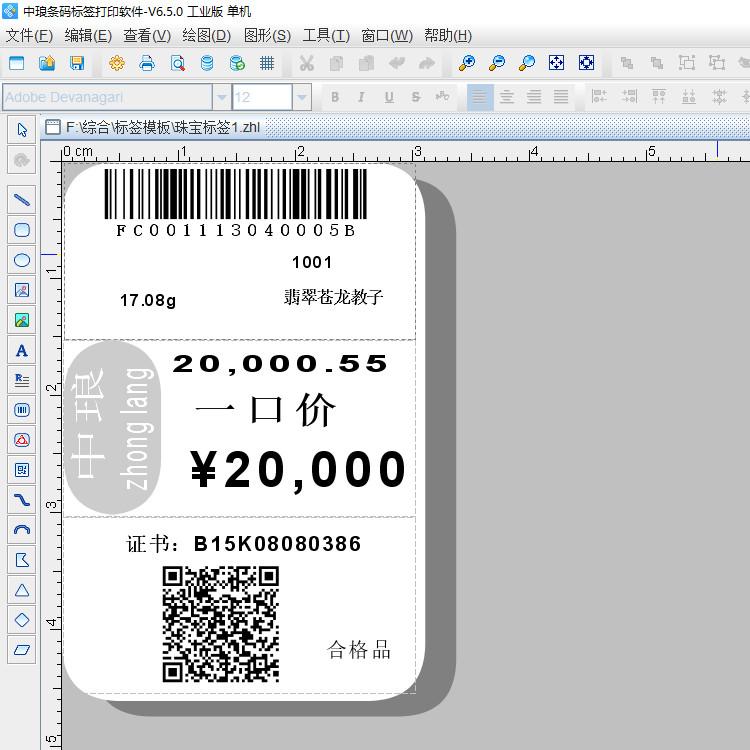The width and height of the screenshot is (750, 750).
Task: Click the plain zoom magnifier icon
Action: point(527,63)
